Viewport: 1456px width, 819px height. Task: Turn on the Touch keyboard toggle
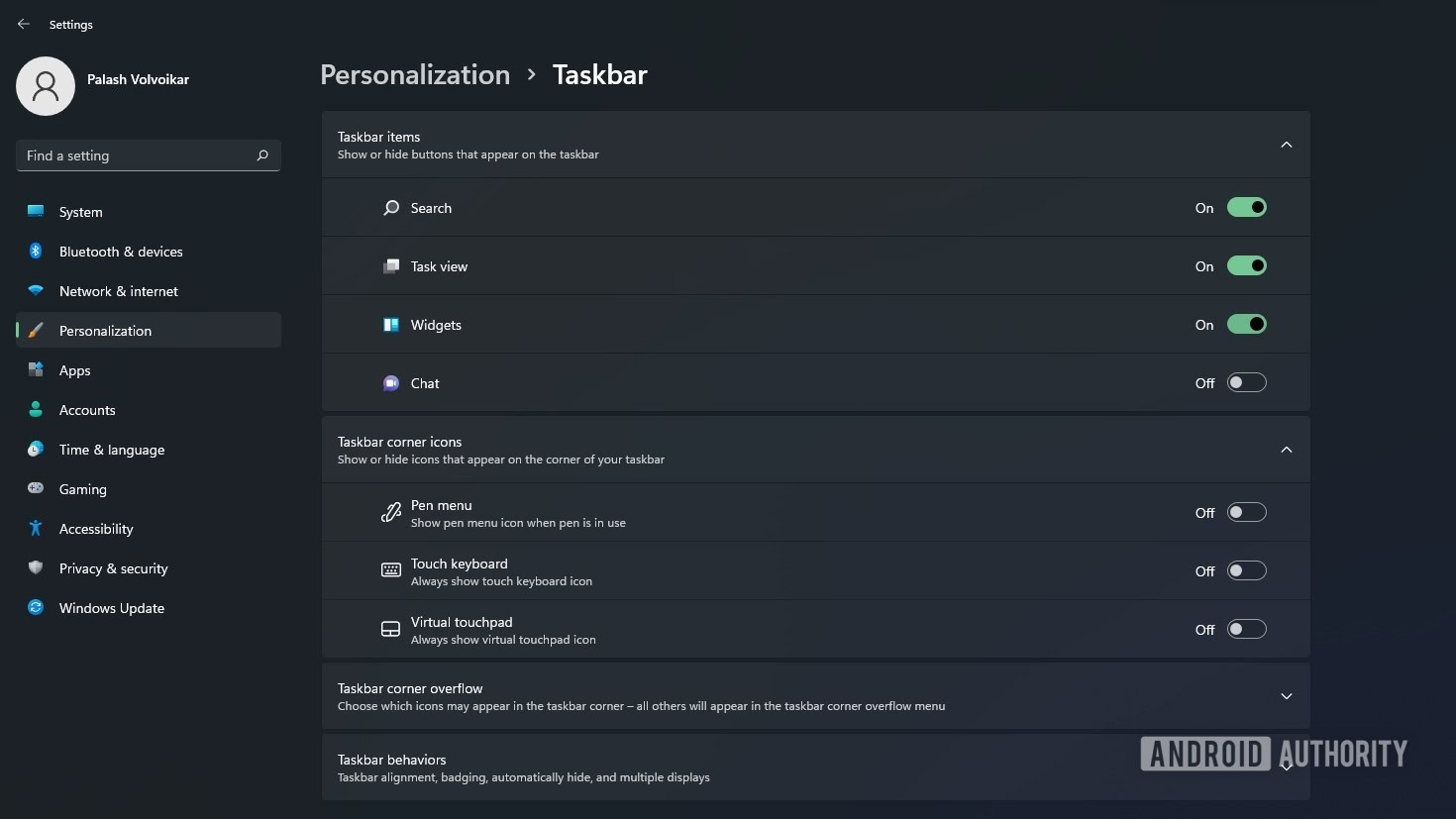coord(1246,571)
